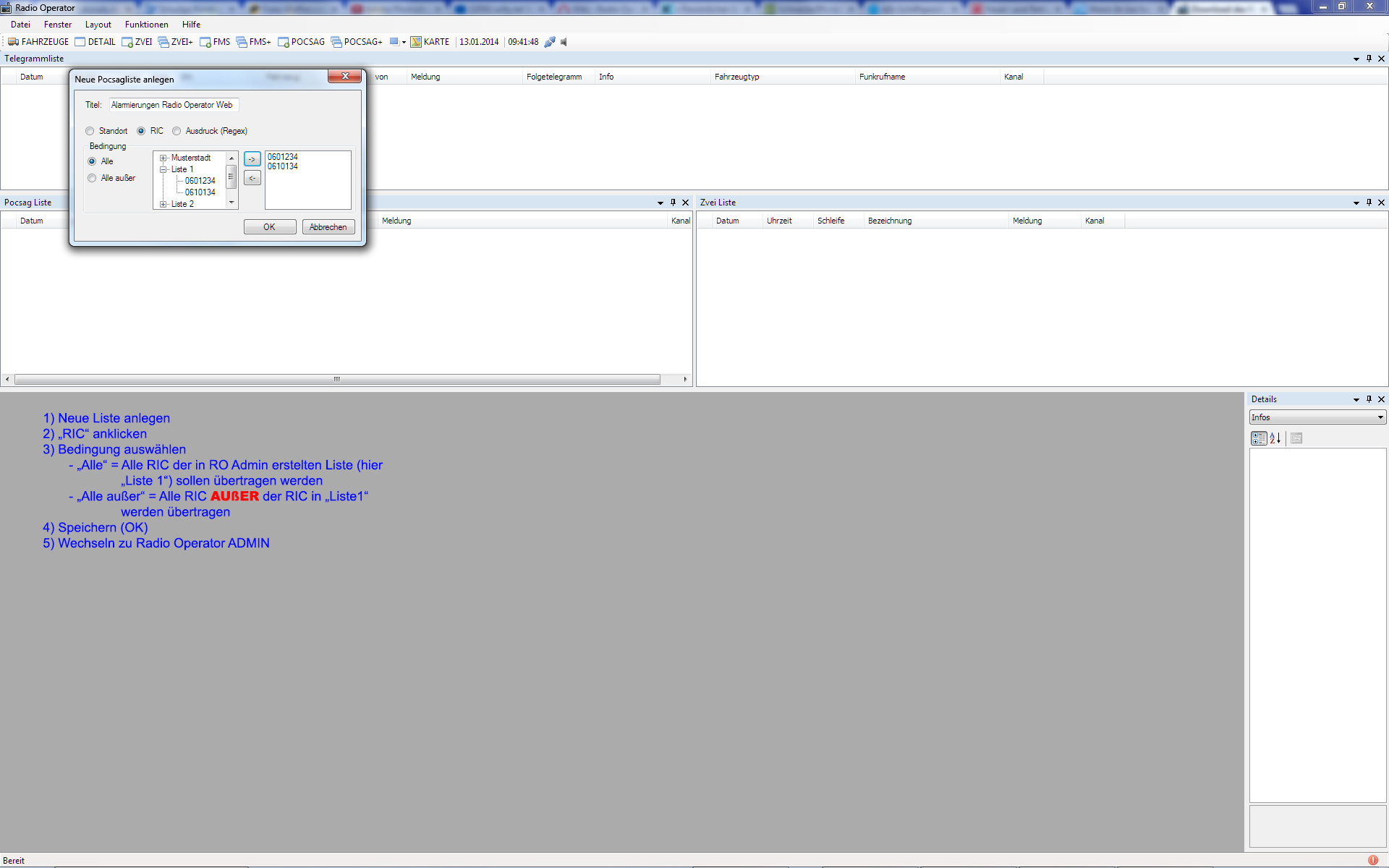The height and width of the screenshot is (868, 1389).
Task: Click the connection plug icon in toolbar
Action: [550, 42]
